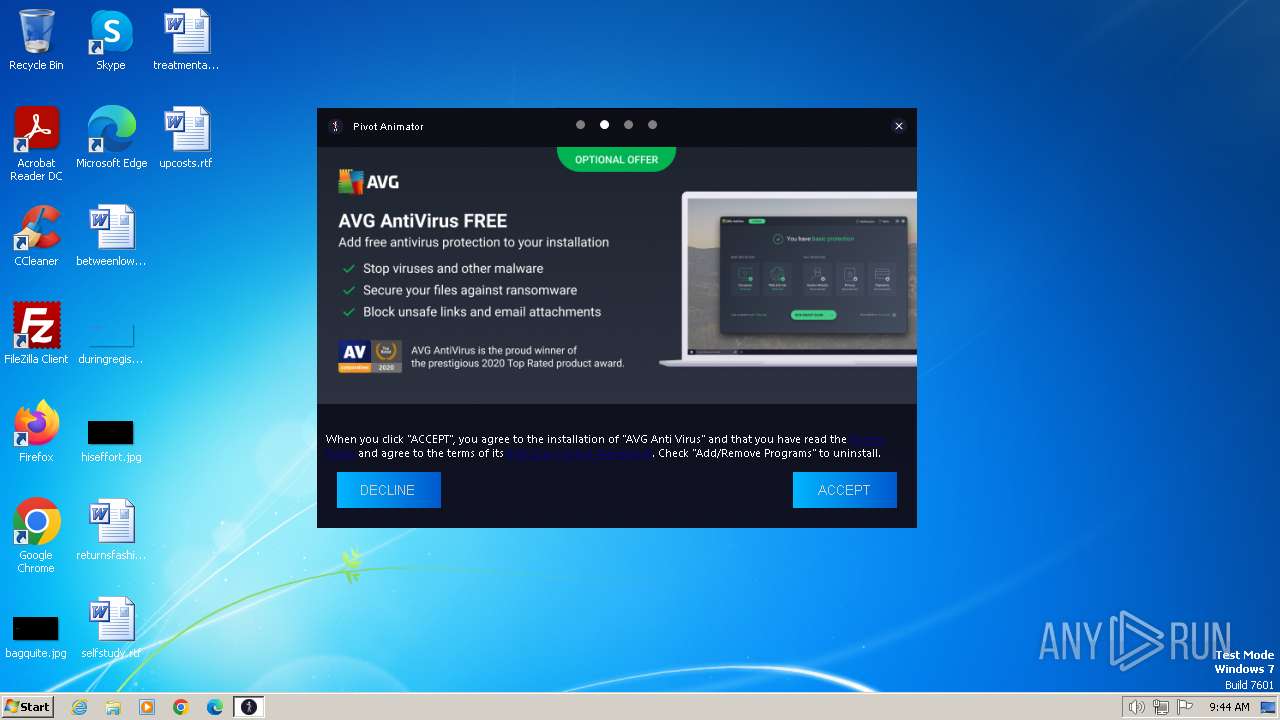Decline the AVG AntiVirus offer
This screenshot has height=720, width=1280.
point(389,490)
